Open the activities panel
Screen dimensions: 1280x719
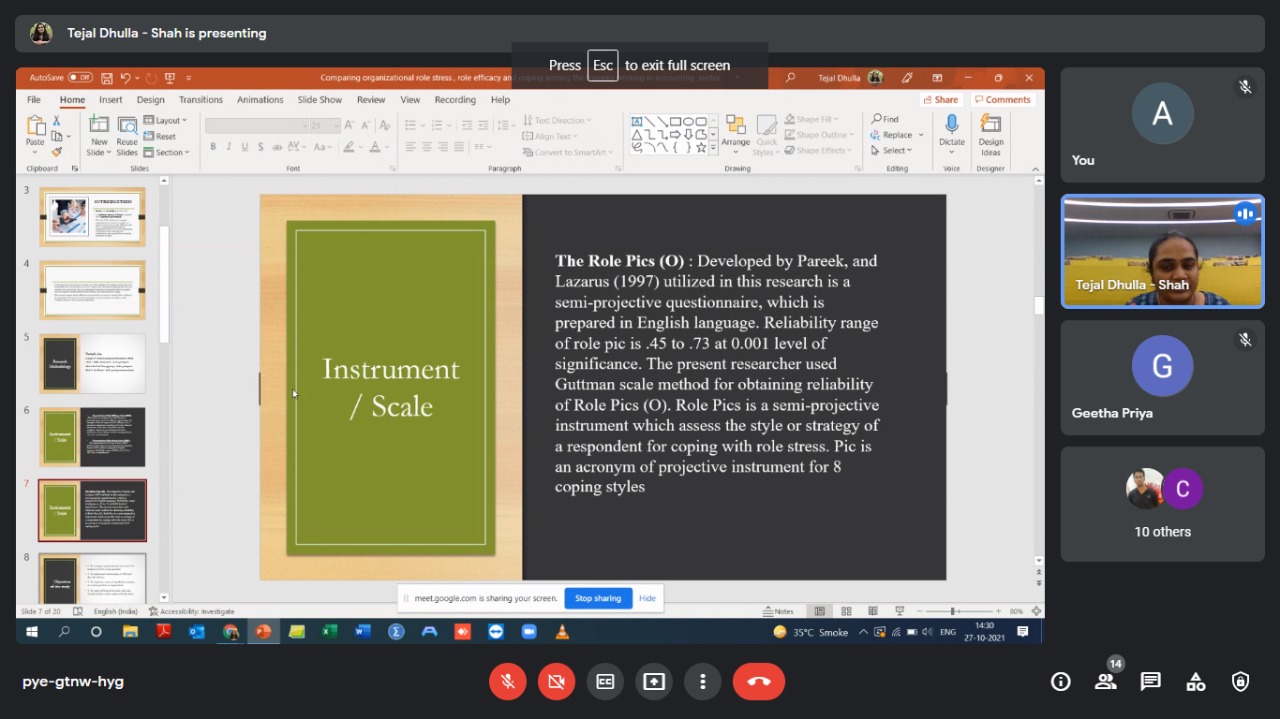click(1196, 682)
